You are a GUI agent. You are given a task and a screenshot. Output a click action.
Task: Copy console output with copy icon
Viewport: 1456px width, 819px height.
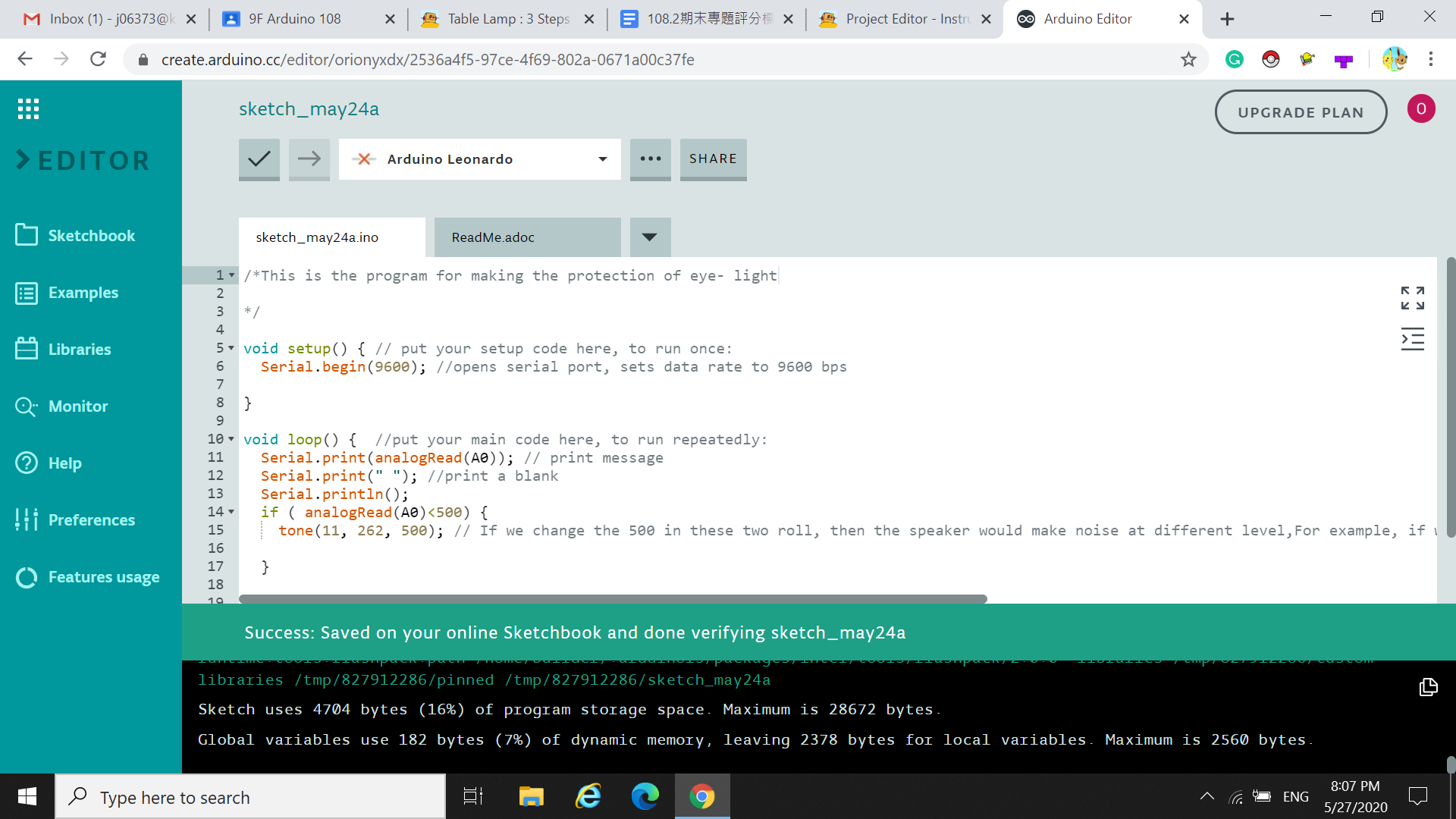1428,687
